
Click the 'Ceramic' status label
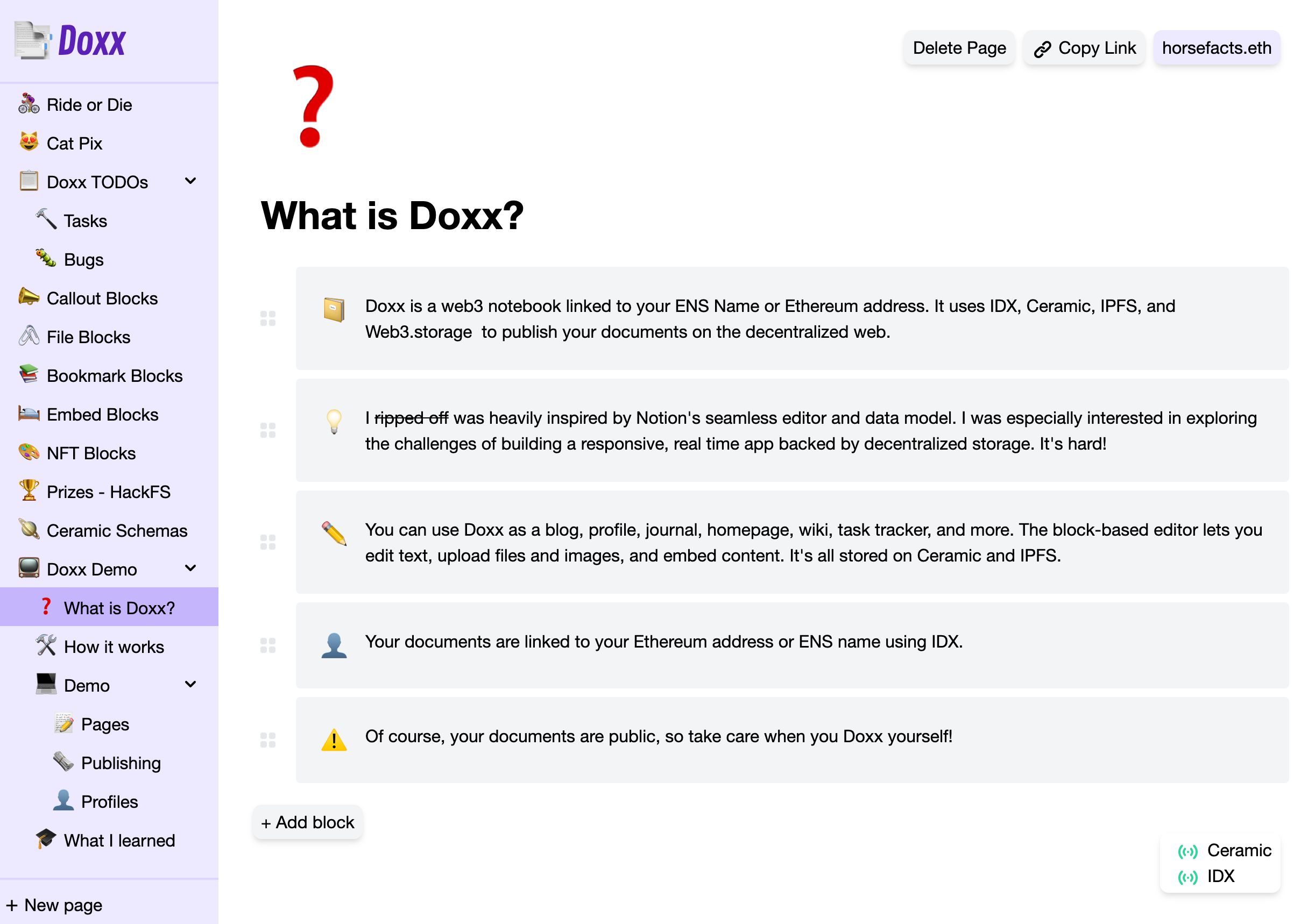pos(1239,851)
